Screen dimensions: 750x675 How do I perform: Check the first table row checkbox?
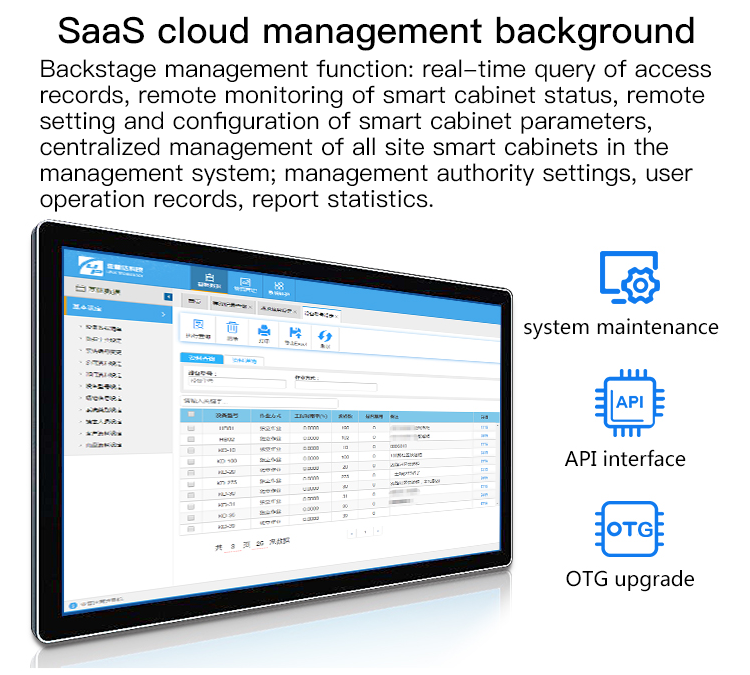tap(191, 428)
